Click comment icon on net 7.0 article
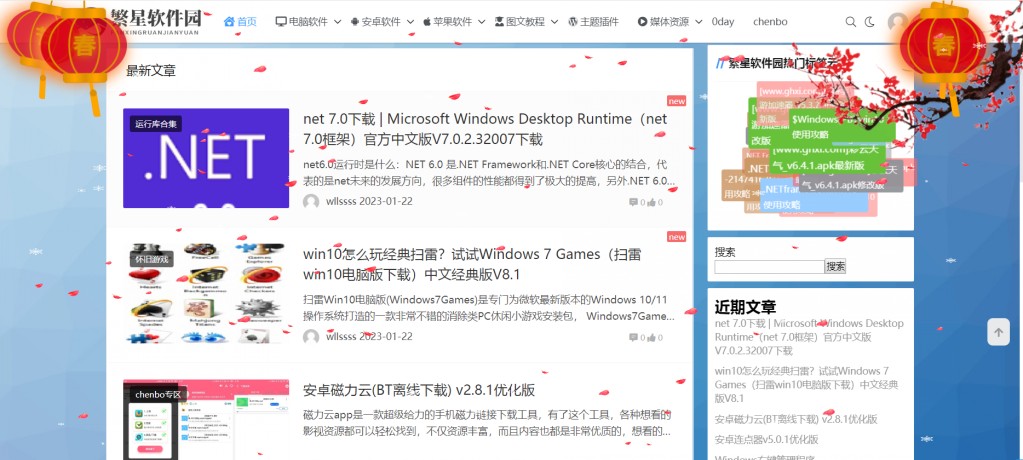The image size is (1023, 460). [x=633, y=202]
